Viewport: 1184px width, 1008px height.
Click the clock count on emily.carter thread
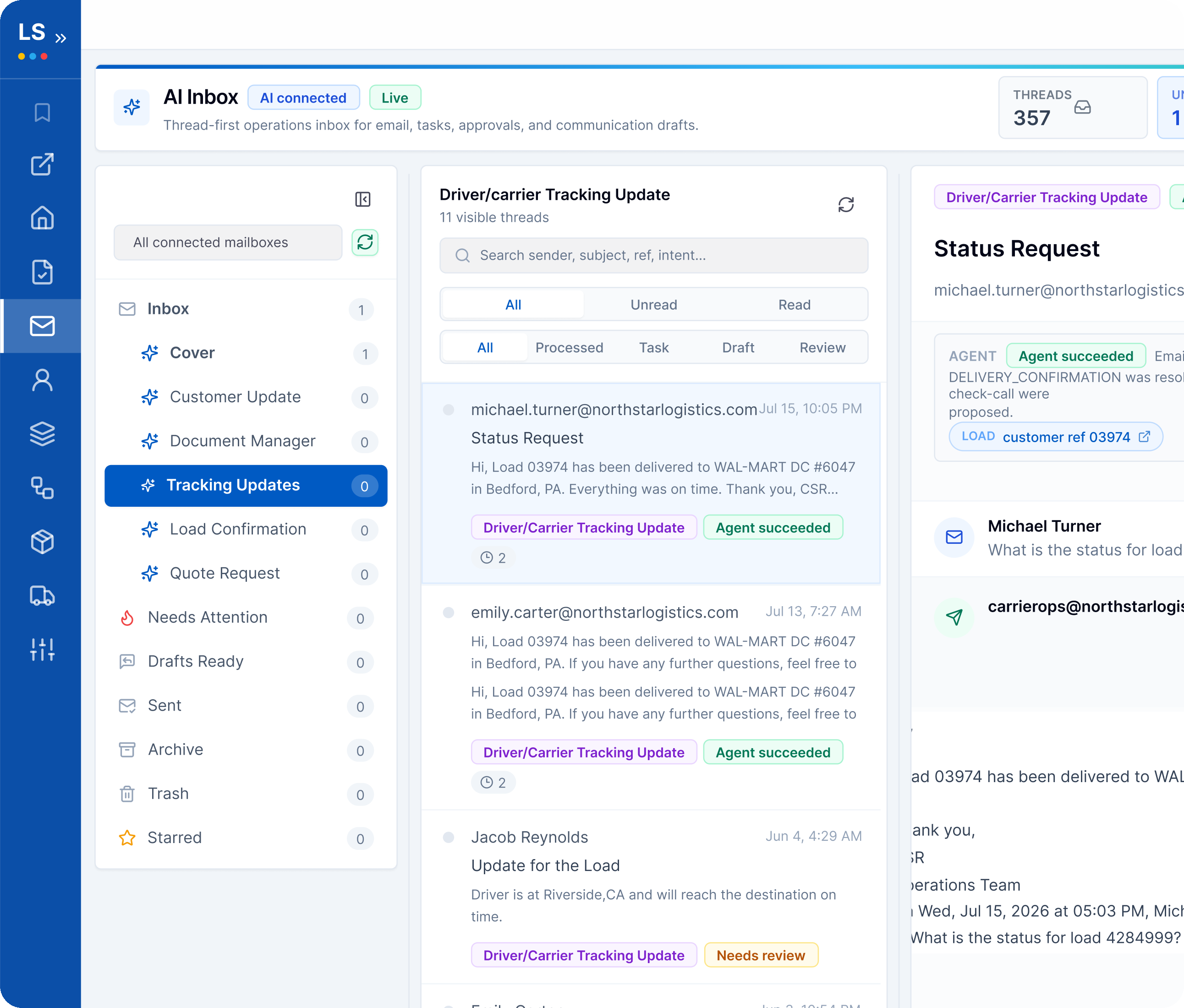click(493, 783)
